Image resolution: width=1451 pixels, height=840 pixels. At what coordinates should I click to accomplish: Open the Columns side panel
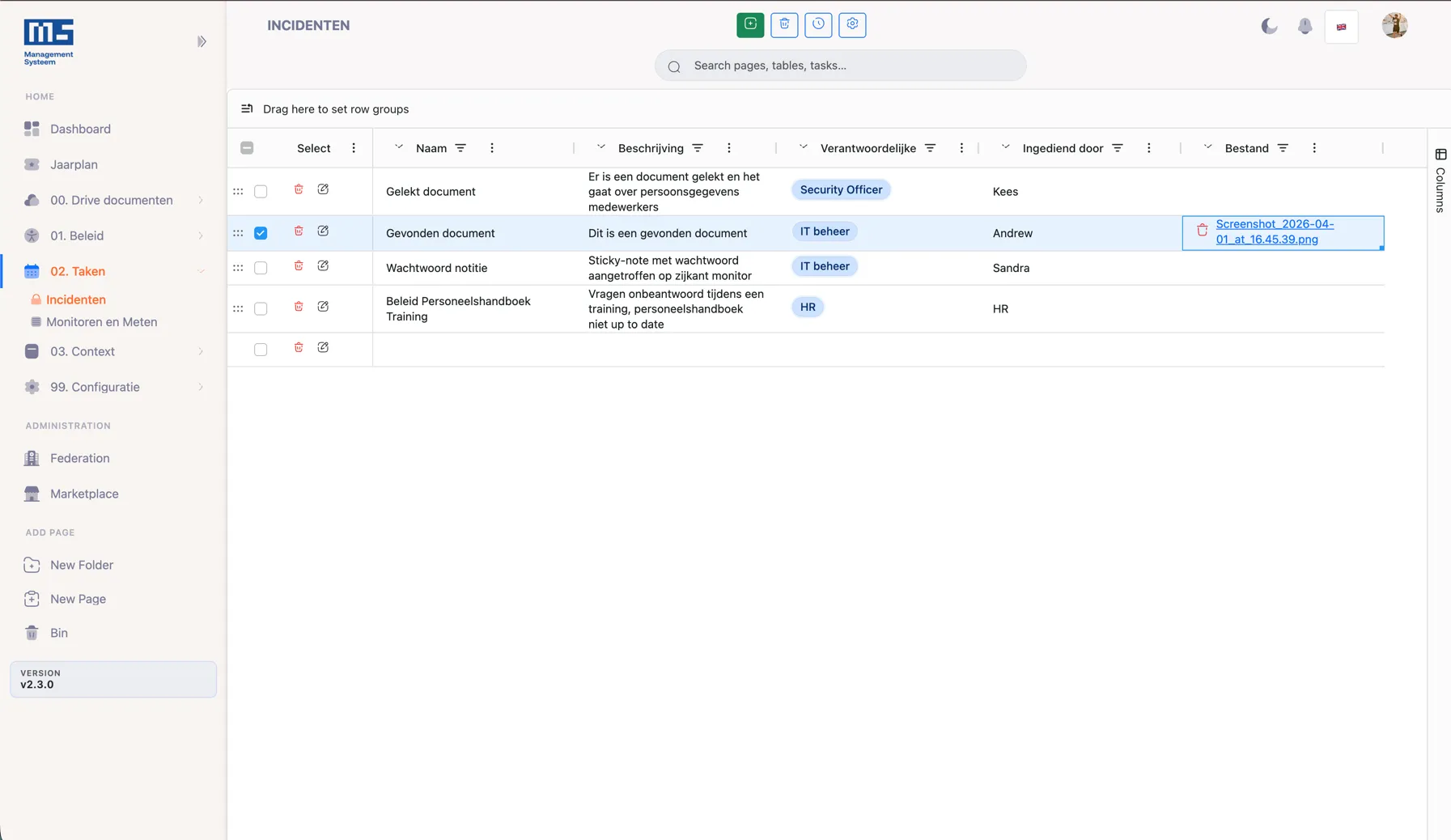click(x=1440, y=180)
